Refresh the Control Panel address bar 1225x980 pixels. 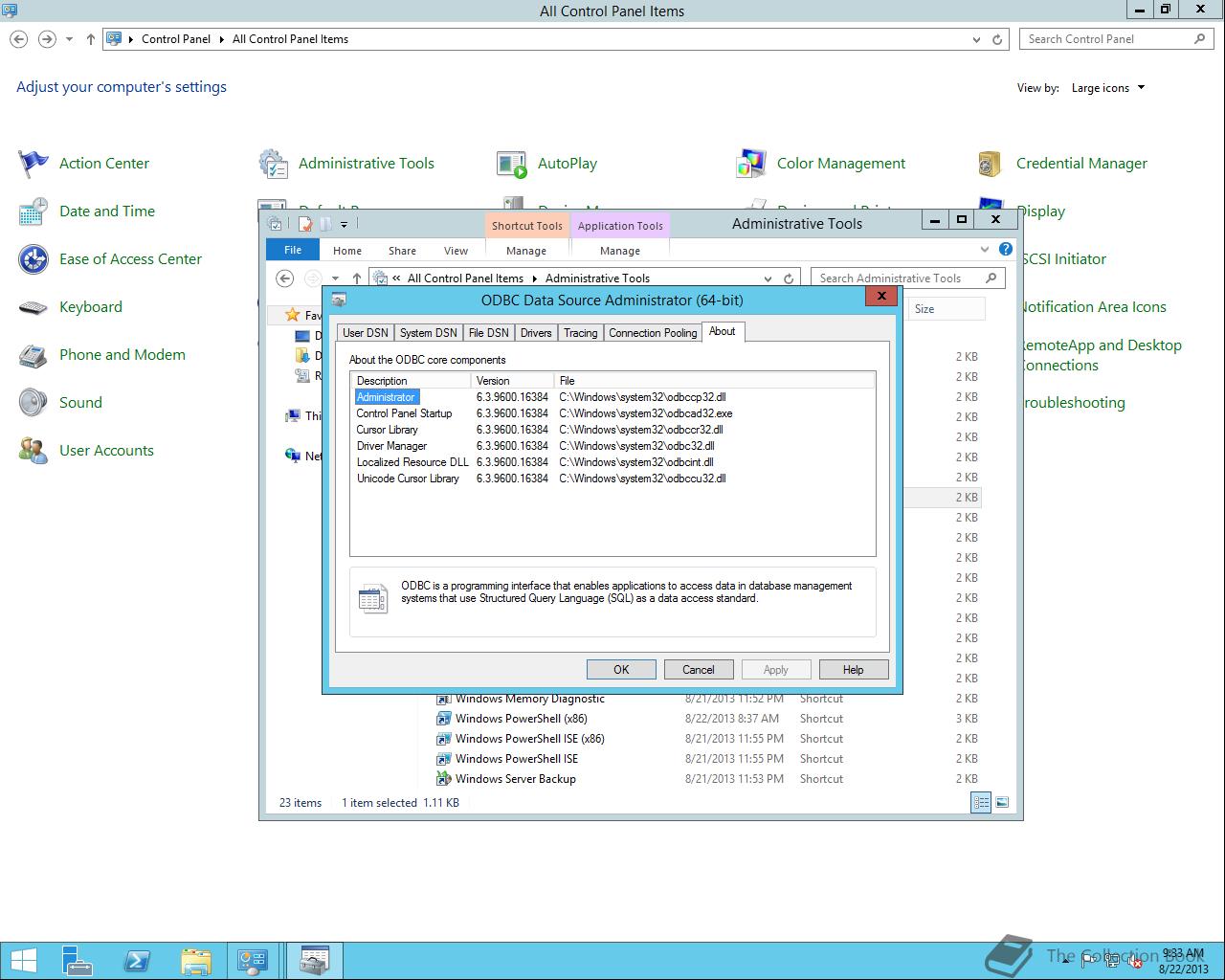[x=997, y=39]
